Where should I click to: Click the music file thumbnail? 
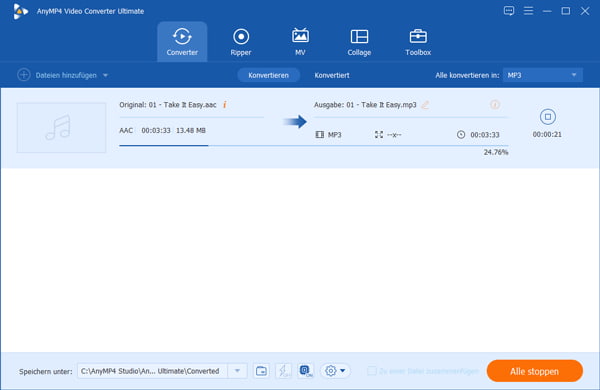tap(61, 127)
